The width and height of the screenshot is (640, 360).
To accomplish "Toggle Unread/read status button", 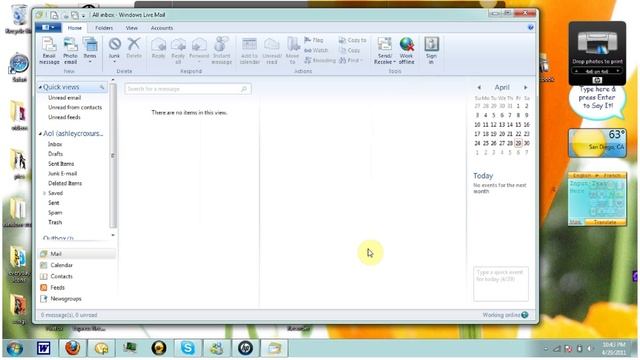I will point(272,51).
